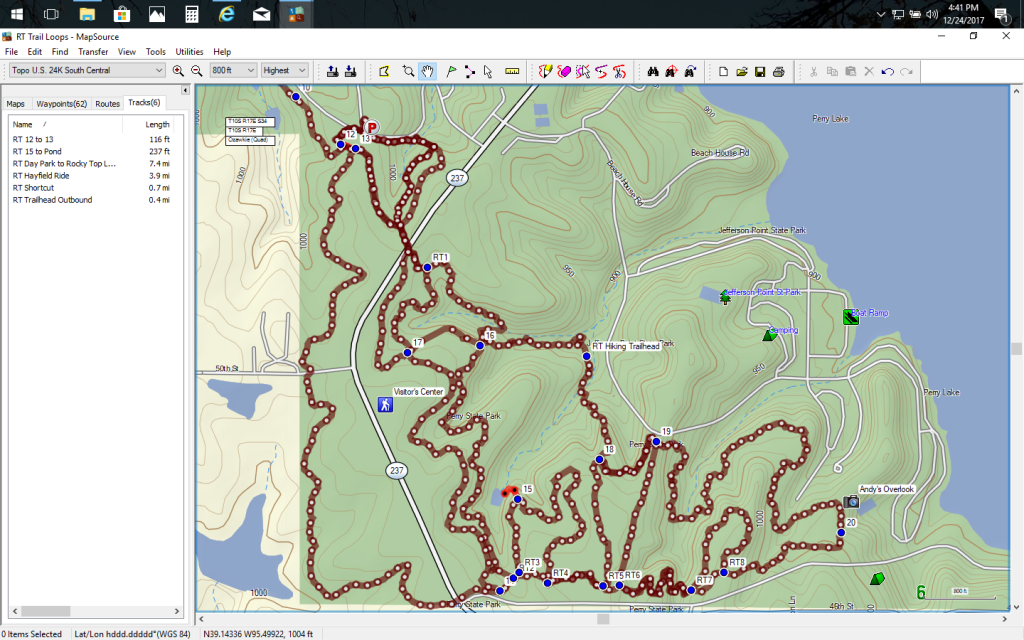Create a new file

(x=723, y=71)
